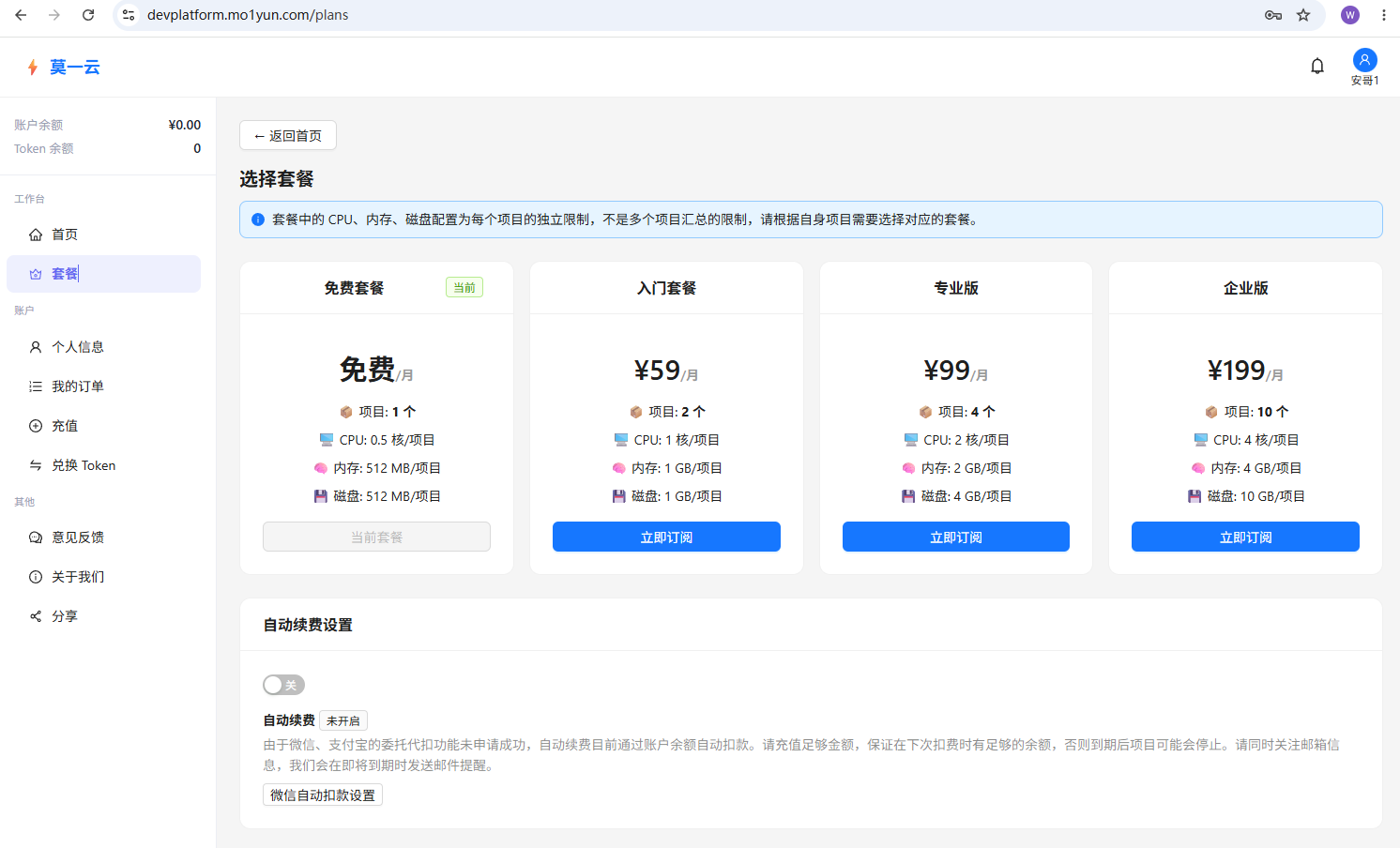Click the address bar URL
The width and height of the screenshot is (1400, 848).
(248, 15)
